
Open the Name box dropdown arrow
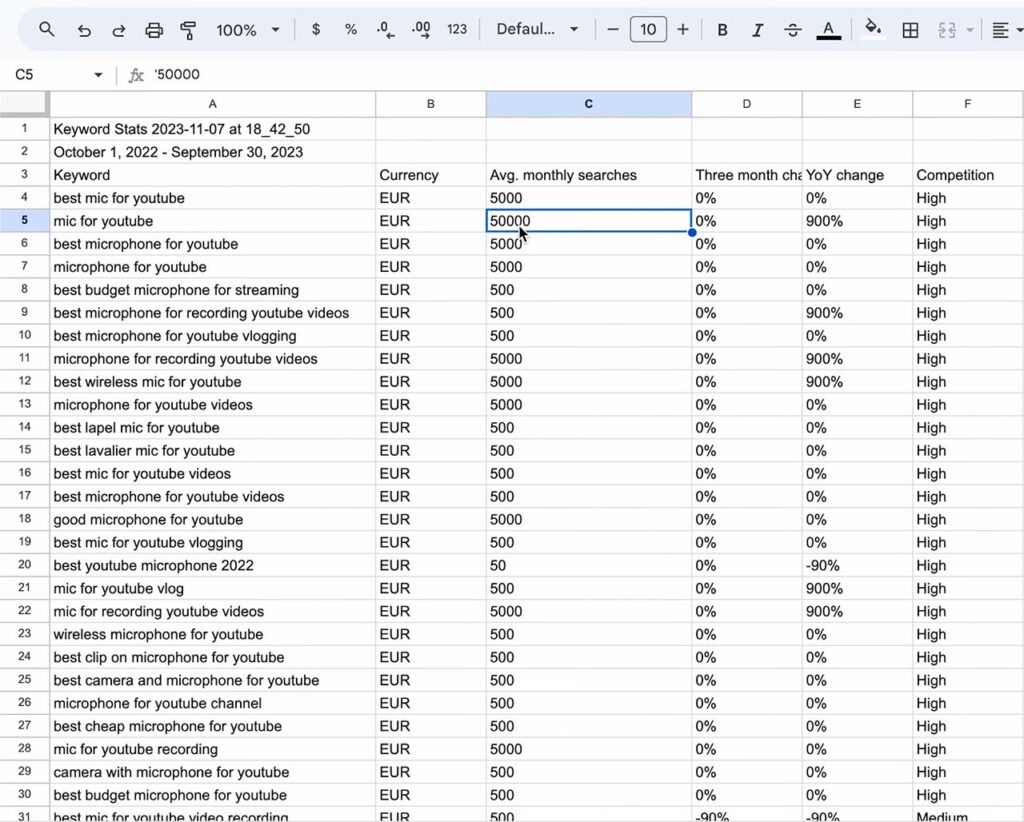[x=98, y=75]
